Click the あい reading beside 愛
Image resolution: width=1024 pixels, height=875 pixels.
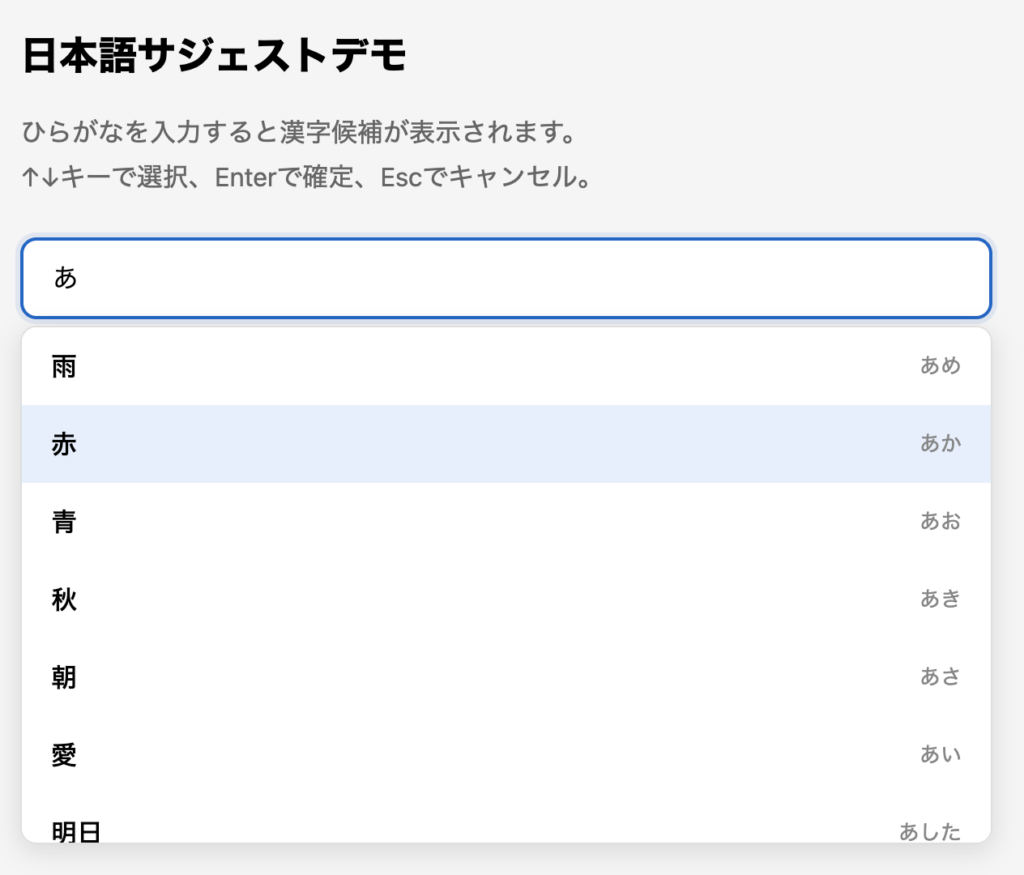point(940,755)
